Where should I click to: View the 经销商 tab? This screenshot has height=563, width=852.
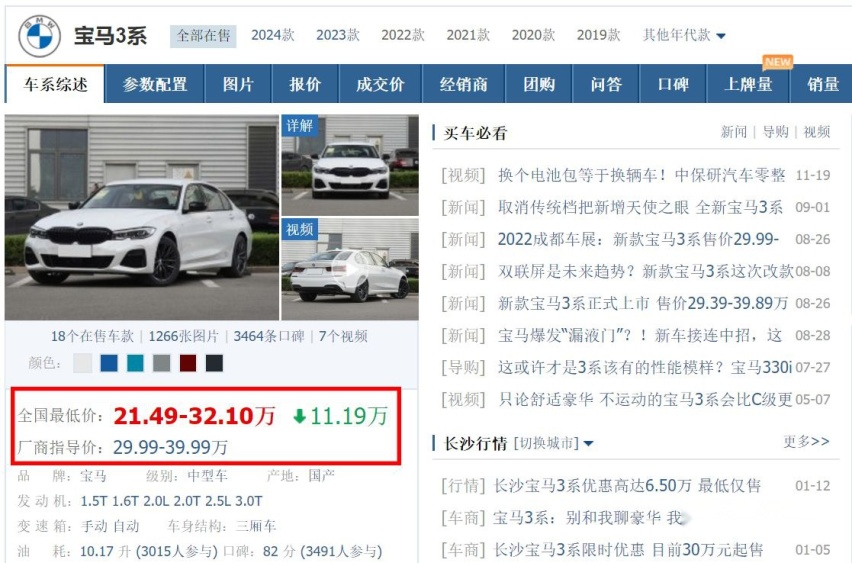pyautogui.click(x=463, y=84)
